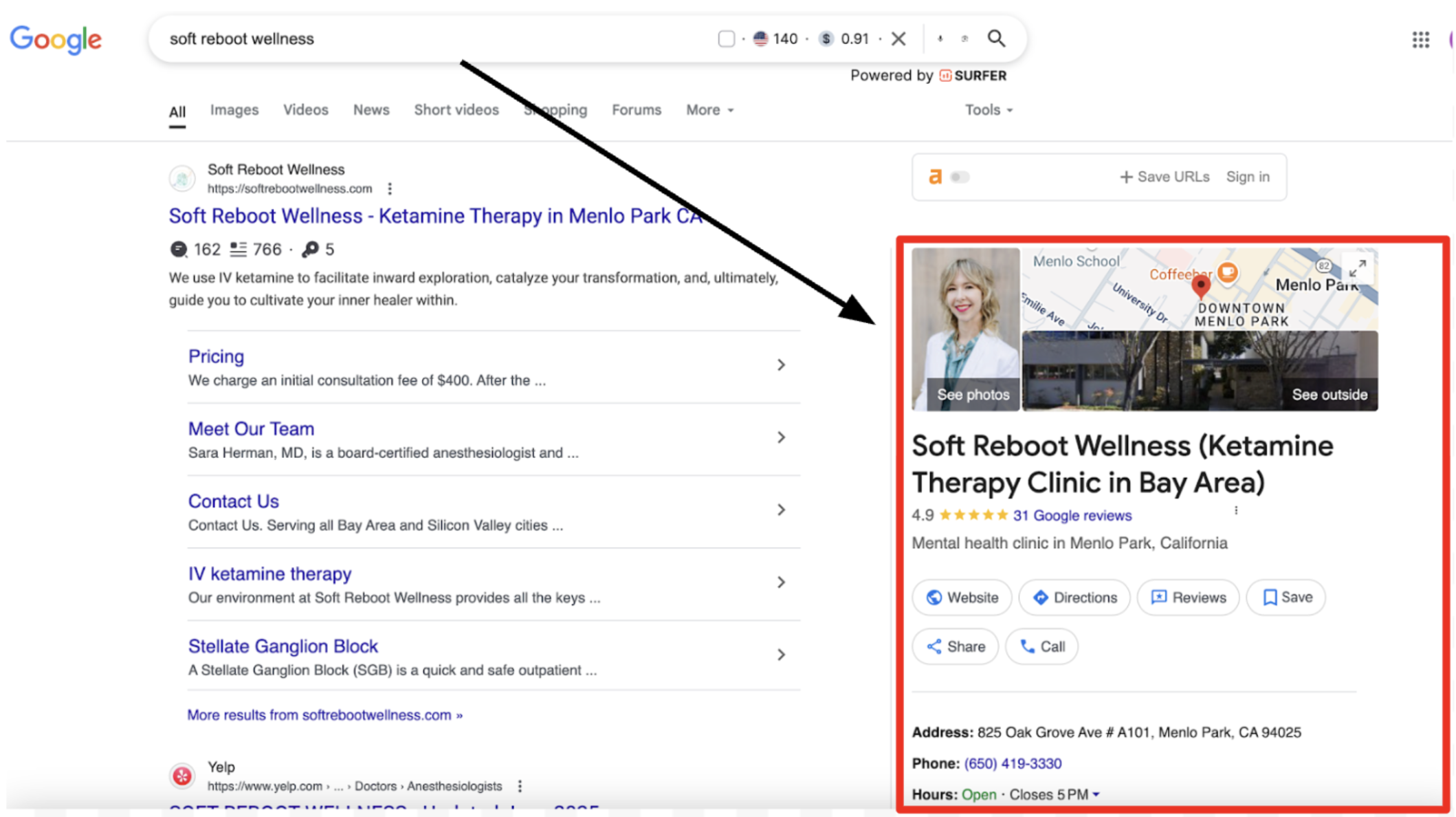The image size is (1456, 817).
Task: Click the Share button
Action: pyautogui.click(x=956, y=646)
